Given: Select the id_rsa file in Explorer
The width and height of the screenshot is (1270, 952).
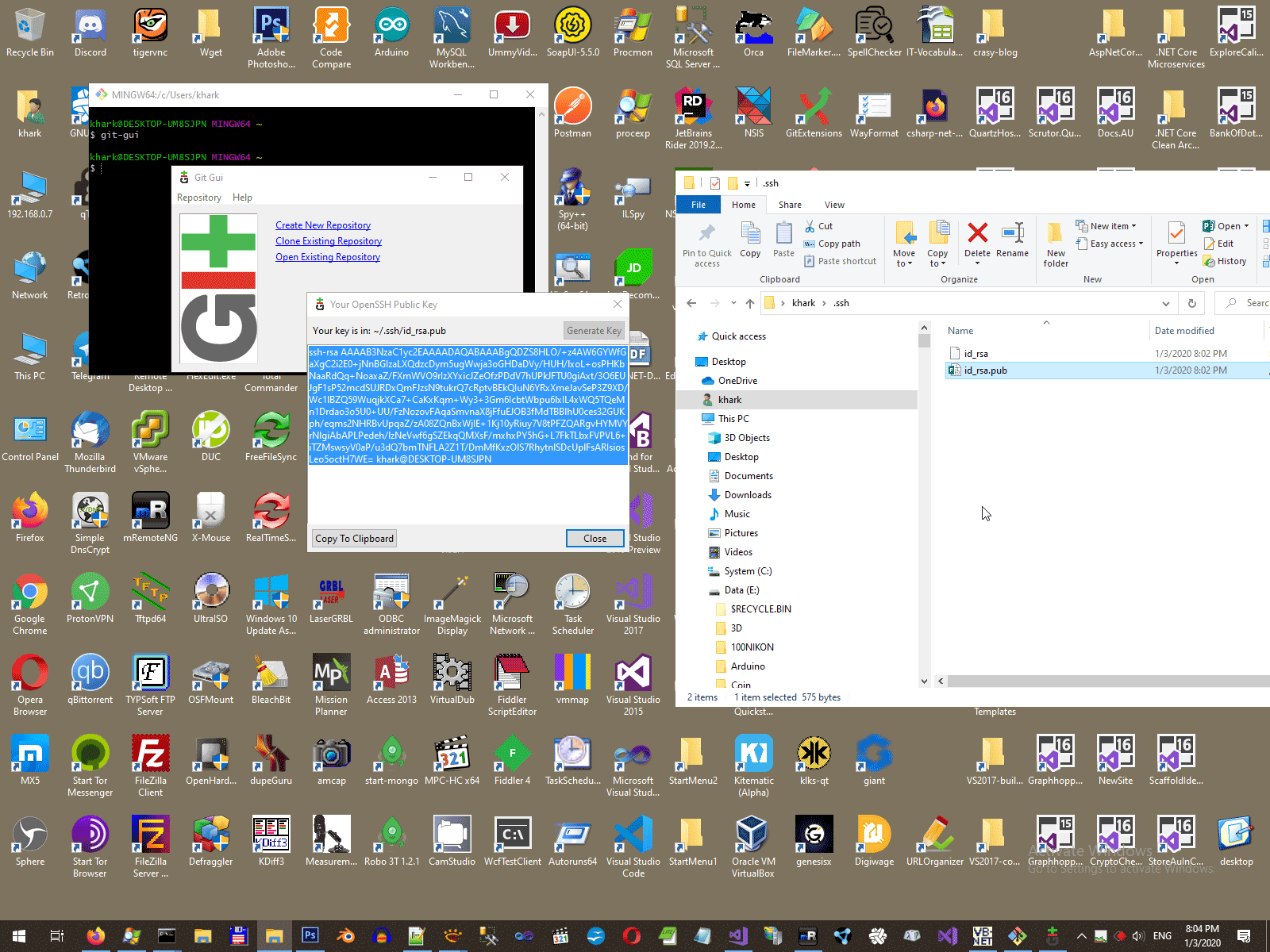Looking at the screenshot, I should [x=976, y=354].
